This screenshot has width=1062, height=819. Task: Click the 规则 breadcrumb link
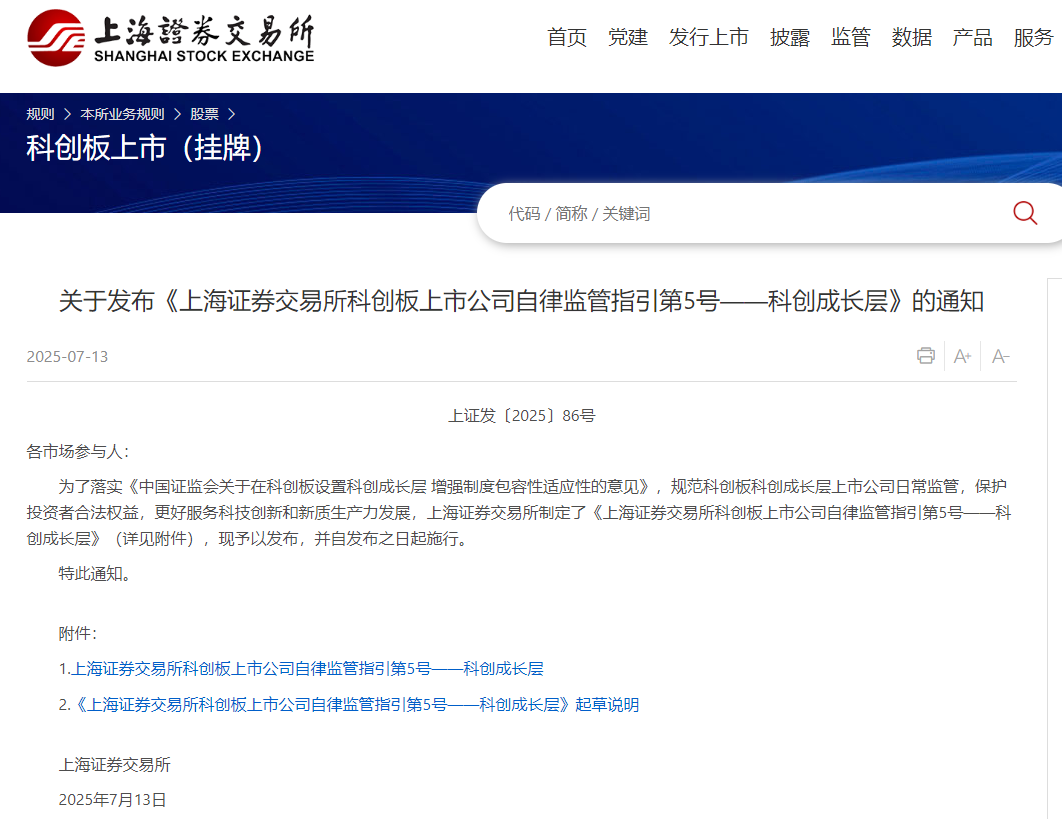[x=40, y=114]
